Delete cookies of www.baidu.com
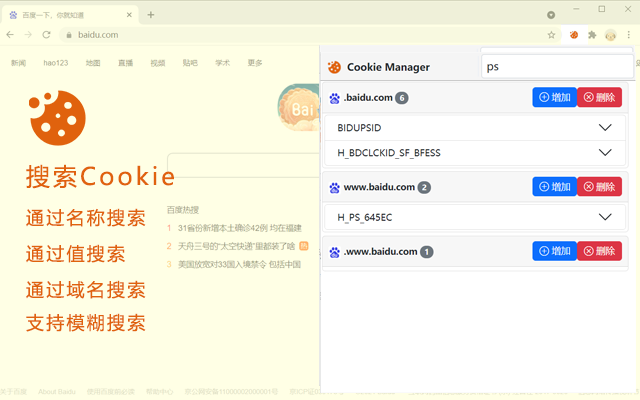640x400 pixels. coord(599,187)
